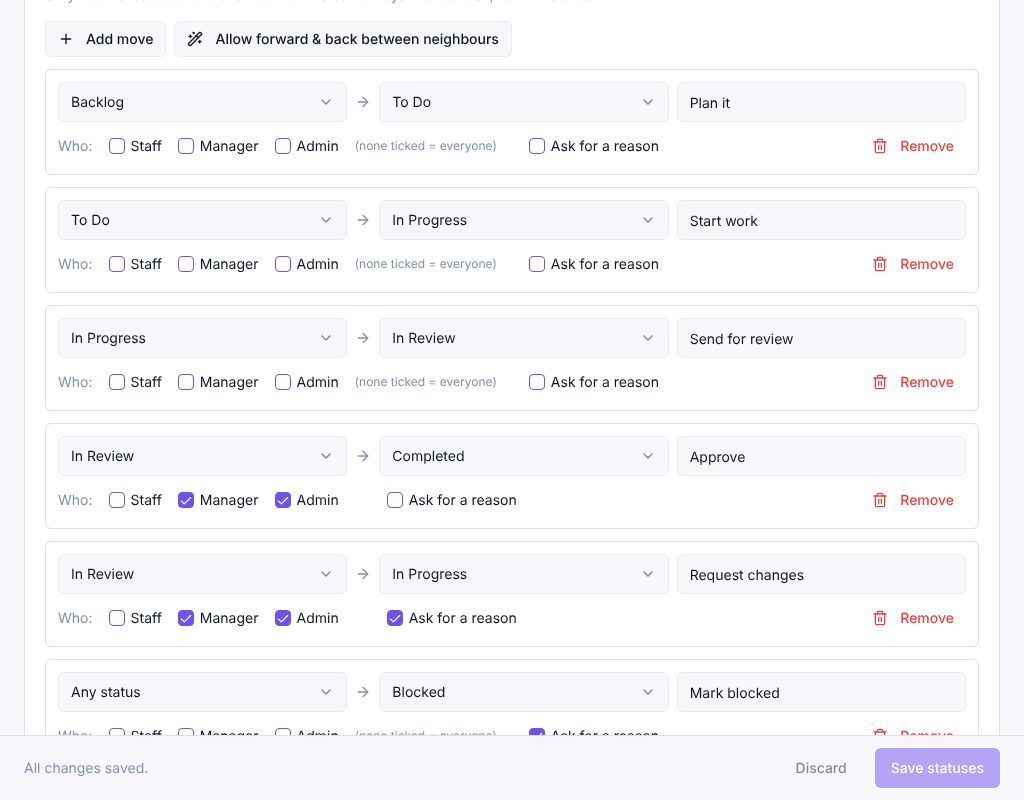Click the Add move button

click(x=105, y=39)
